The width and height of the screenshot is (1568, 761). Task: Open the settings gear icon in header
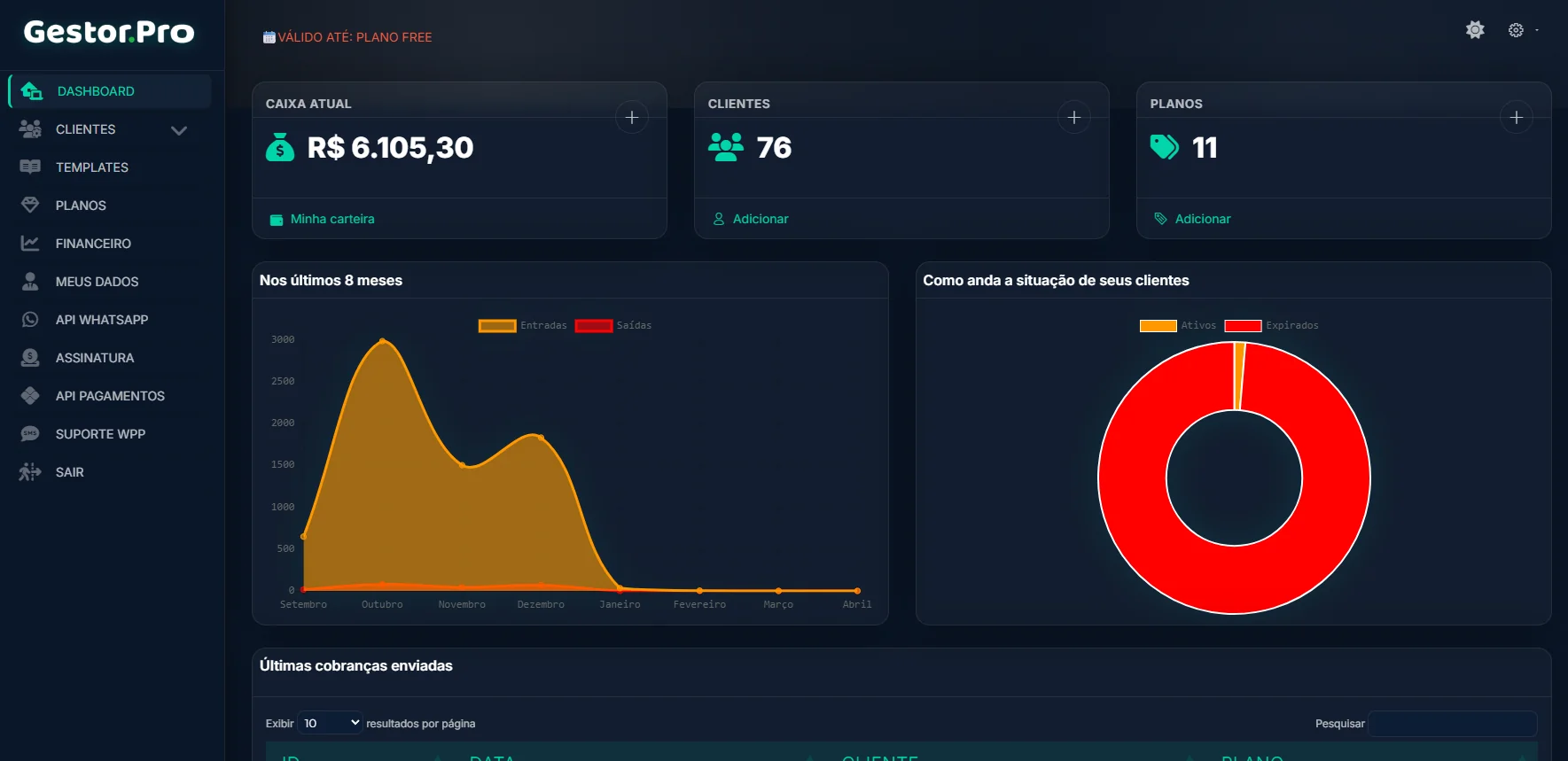click(1516, 30)
